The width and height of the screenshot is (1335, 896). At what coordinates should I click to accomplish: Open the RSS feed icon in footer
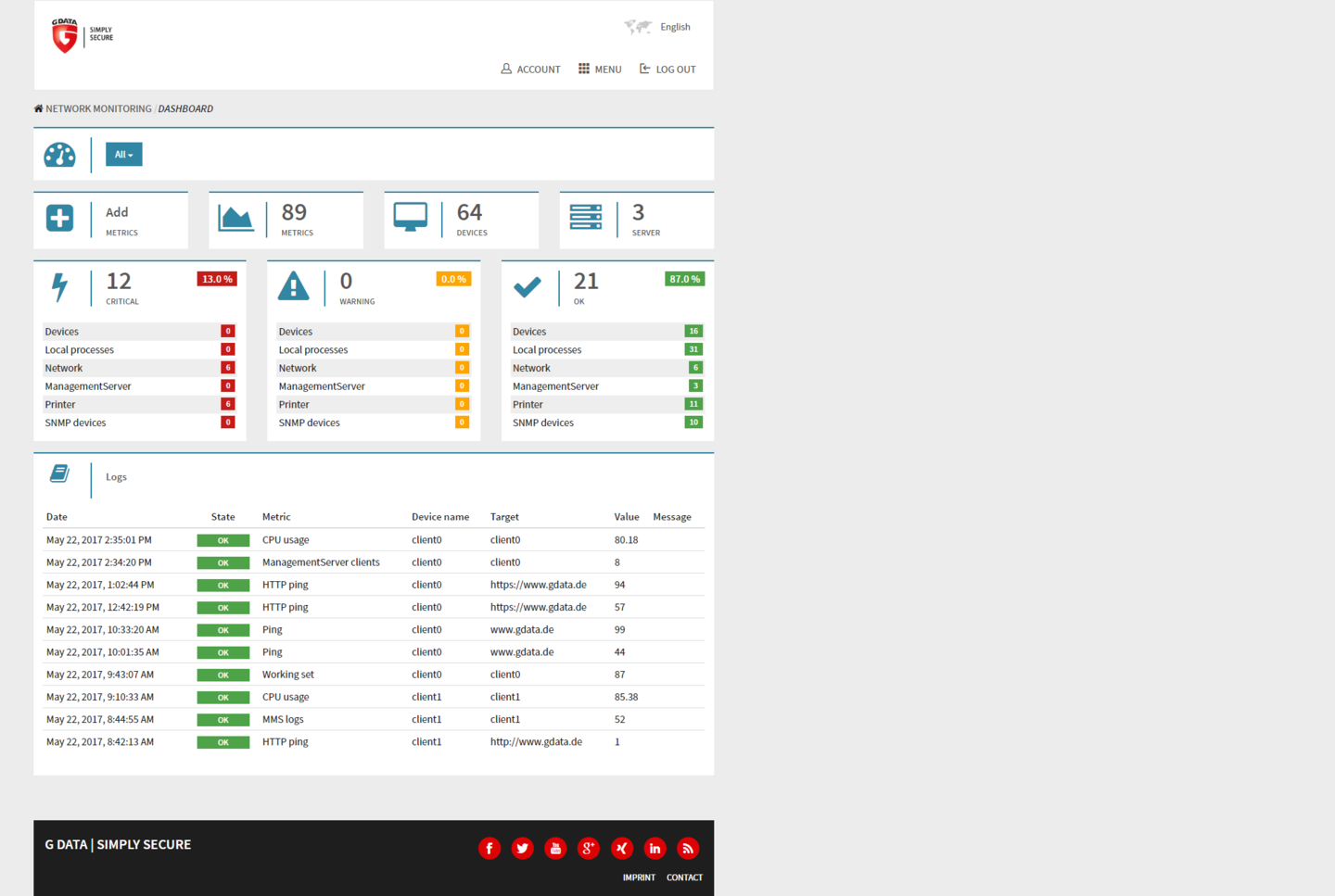coord(688,848)
